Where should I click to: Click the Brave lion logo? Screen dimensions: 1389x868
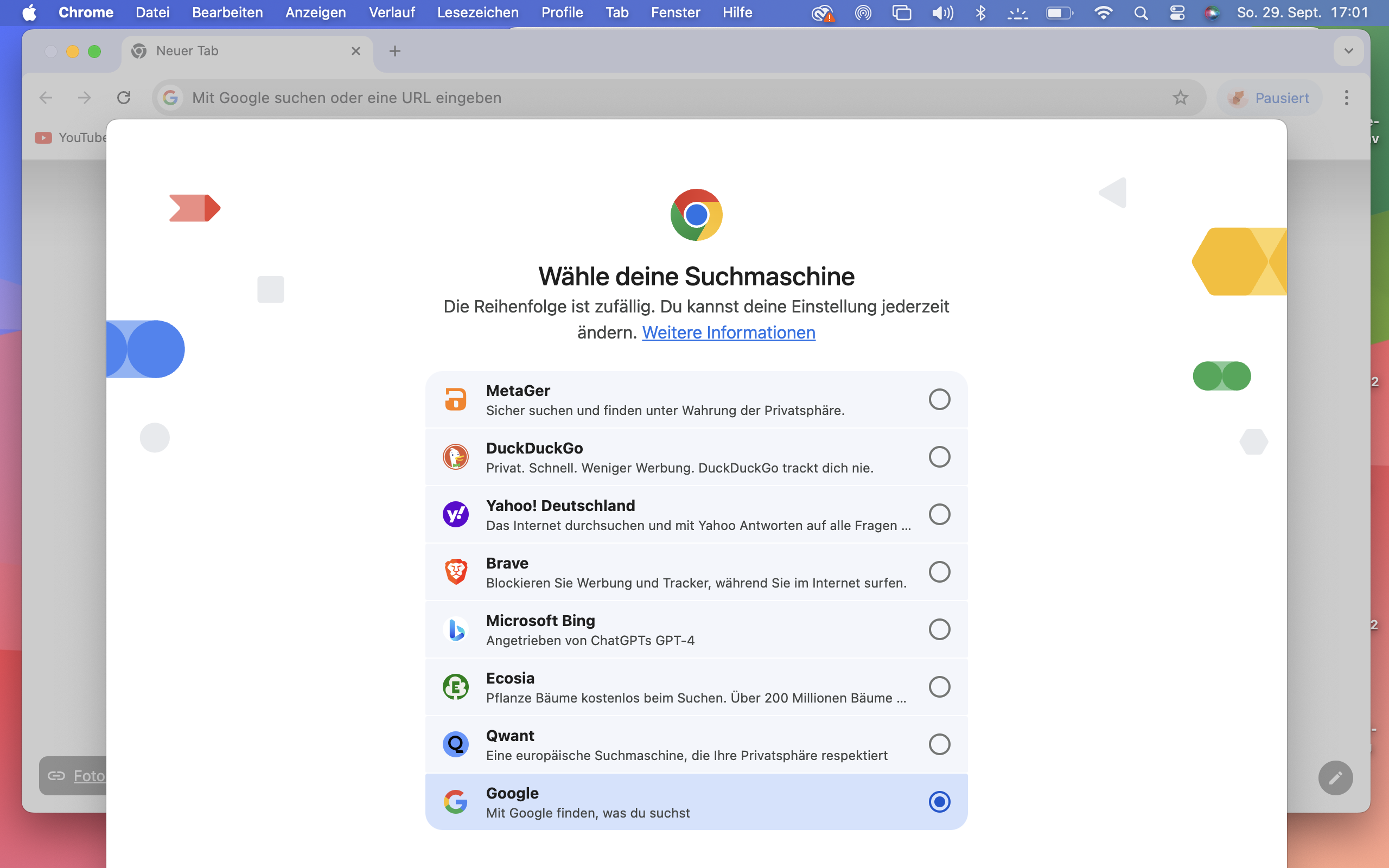(456, 572)
